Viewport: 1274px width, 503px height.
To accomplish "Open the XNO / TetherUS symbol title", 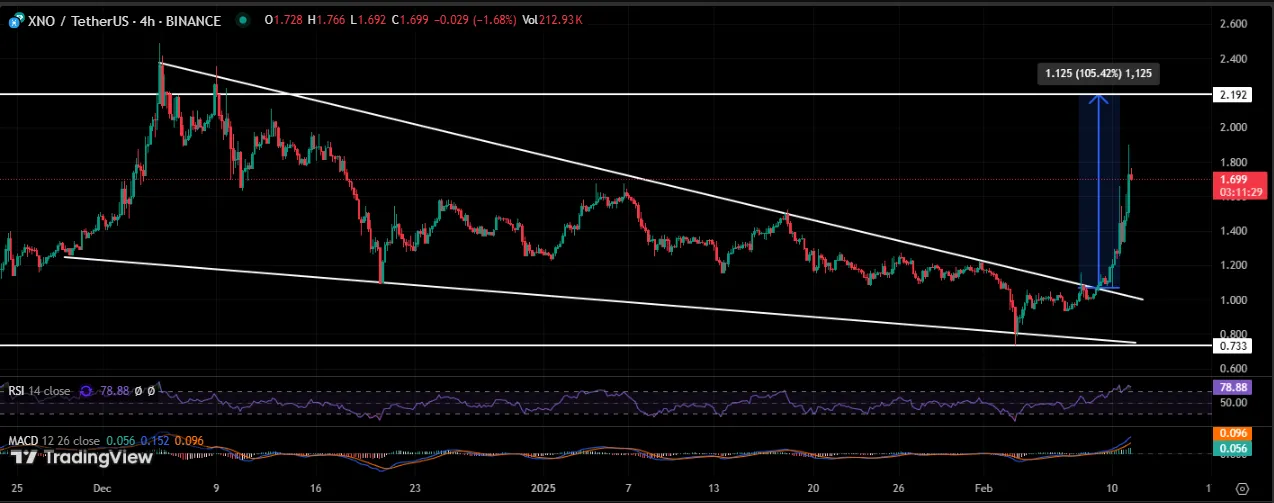I will [125, 21].
